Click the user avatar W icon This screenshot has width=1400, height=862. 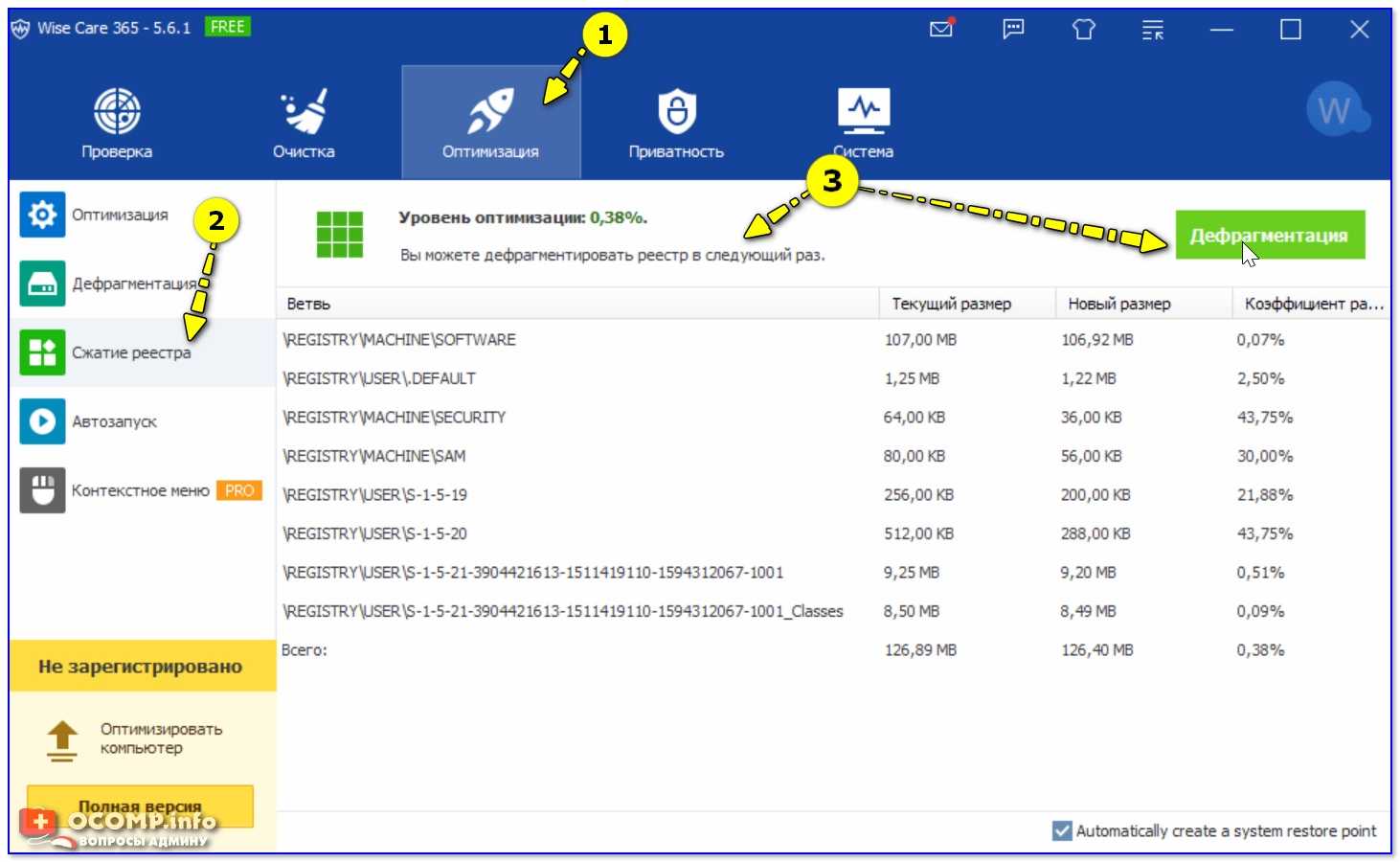click(1336, 111)
